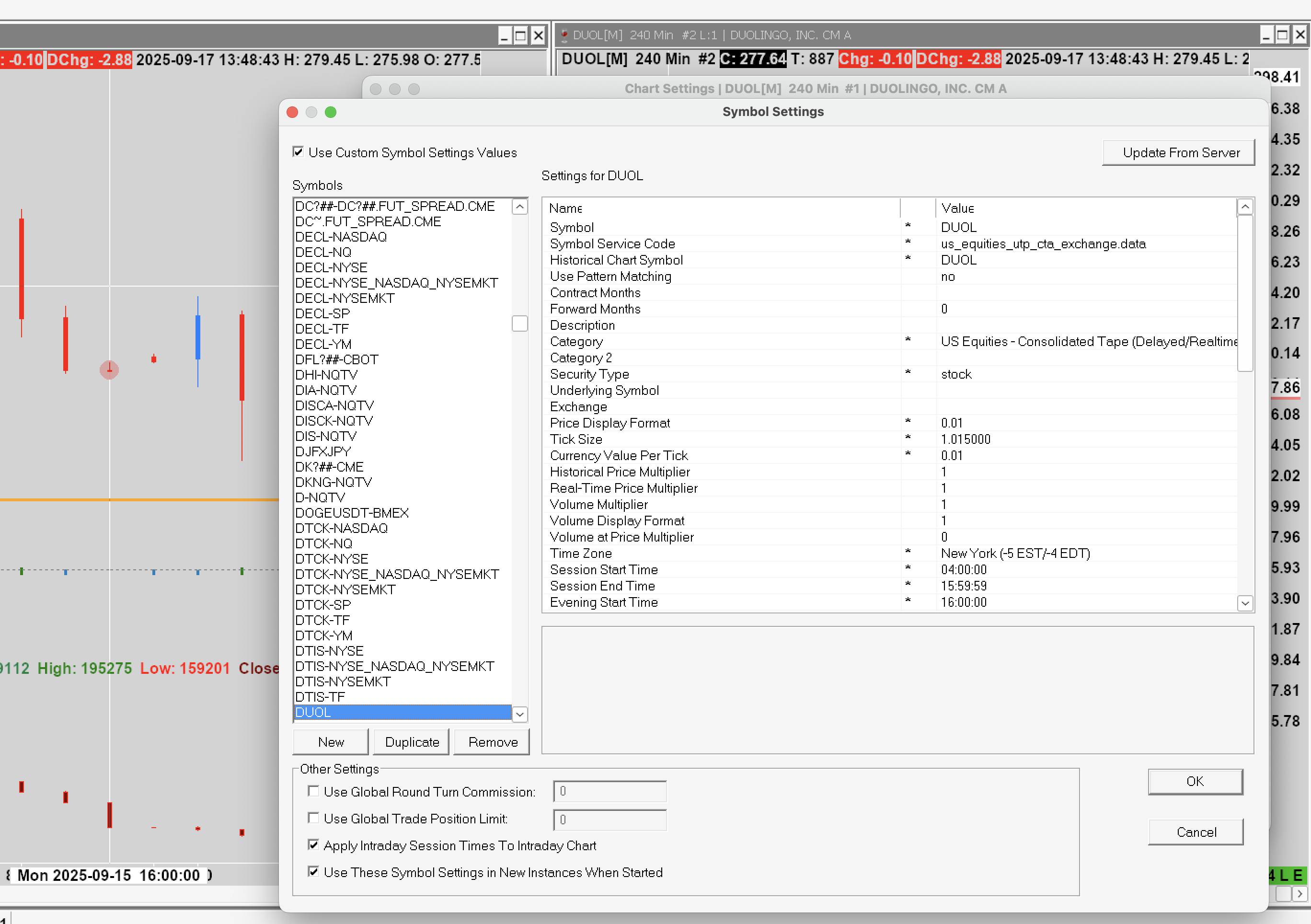Click green zoom button on Symbol Settings dialog
The image size is (1311, 924).
(x=331, y=112)
